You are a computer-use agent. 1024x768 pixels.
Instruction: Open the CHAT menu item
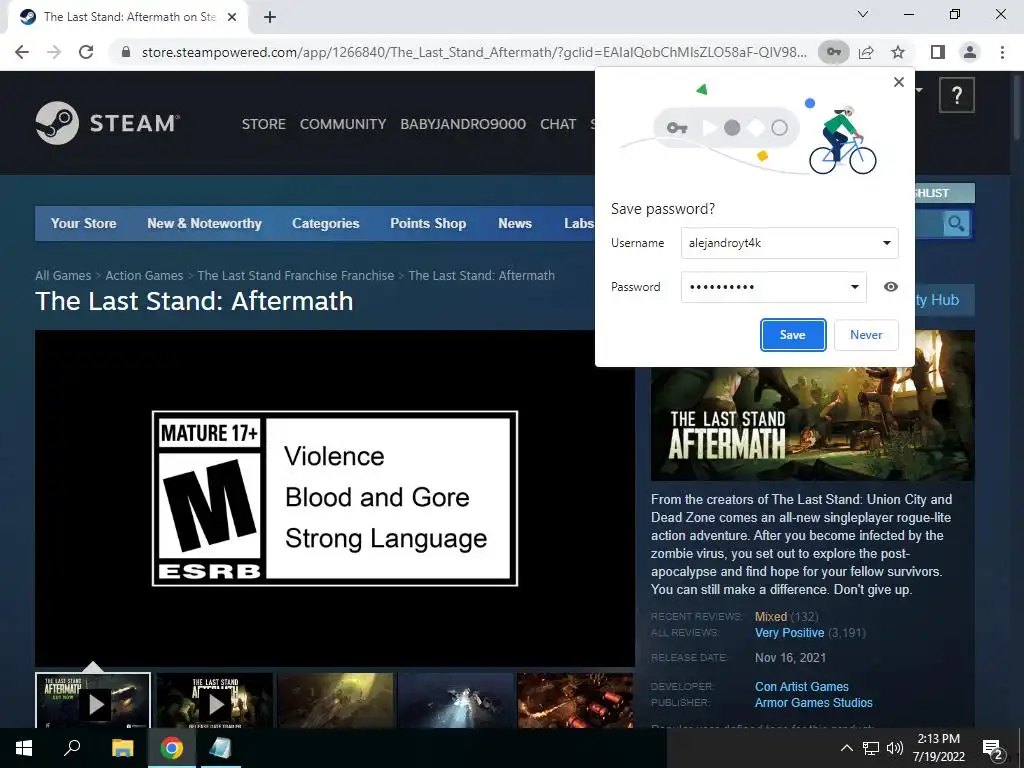coord(558,124)
